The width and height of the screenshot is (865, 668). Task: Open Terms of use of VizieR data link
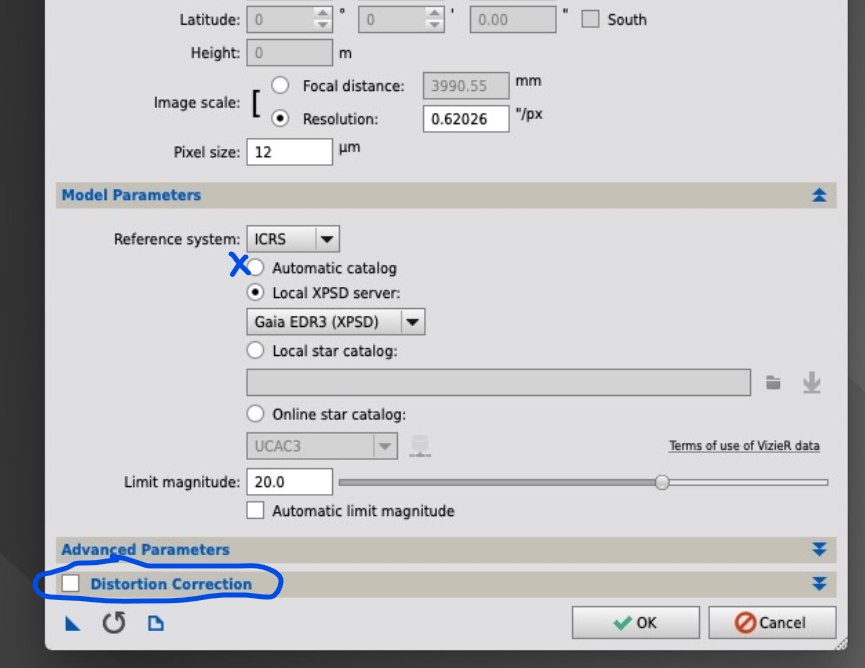point(744,446)
